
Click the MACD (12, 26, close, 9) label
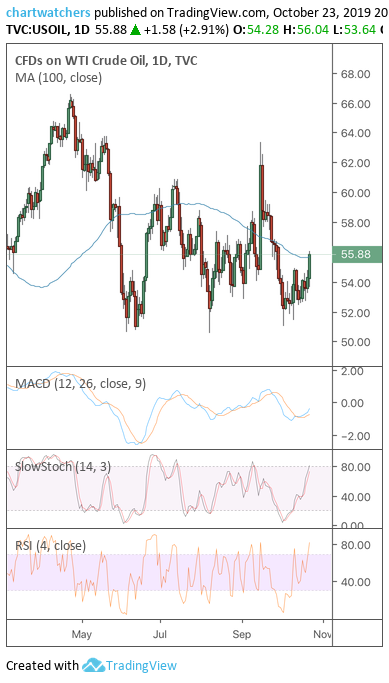[x=81, y=384]
